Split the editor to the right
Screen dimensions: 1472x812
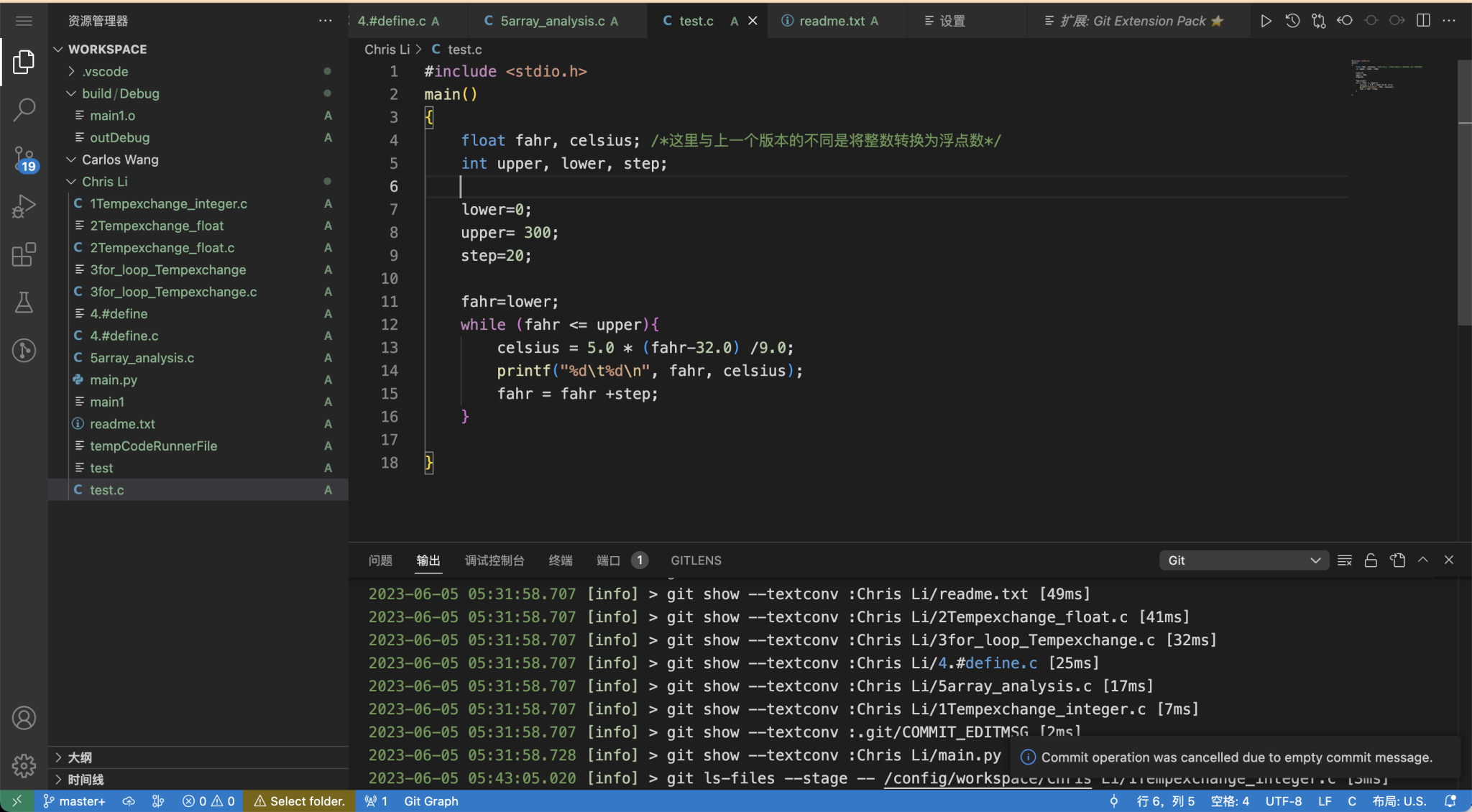(x=1423, y=21)
